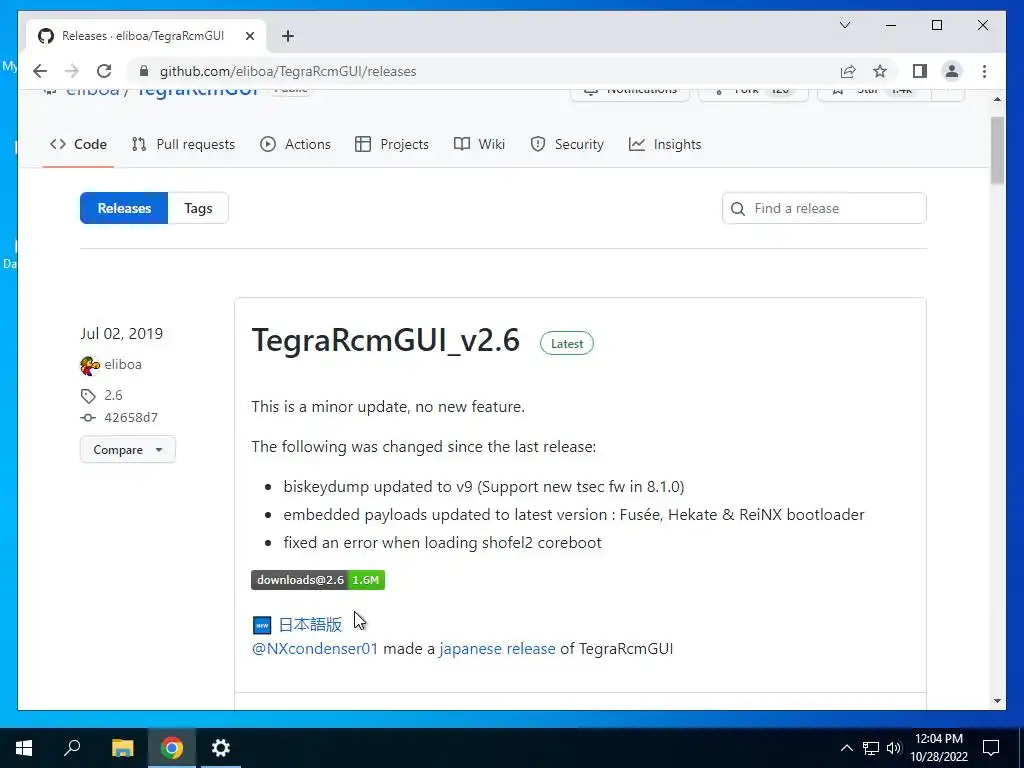Click the blue NEW emoji icon
The height and width of the screenshot is (768, 1024).
[262, 625]
